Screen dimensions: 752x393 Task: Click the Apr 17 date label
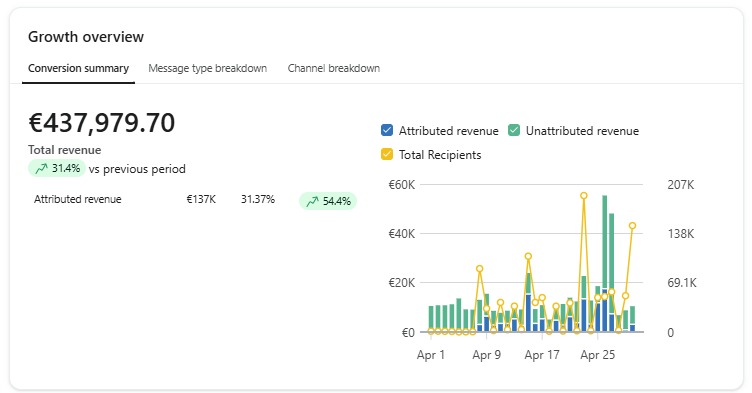click(x=542, y=355)
